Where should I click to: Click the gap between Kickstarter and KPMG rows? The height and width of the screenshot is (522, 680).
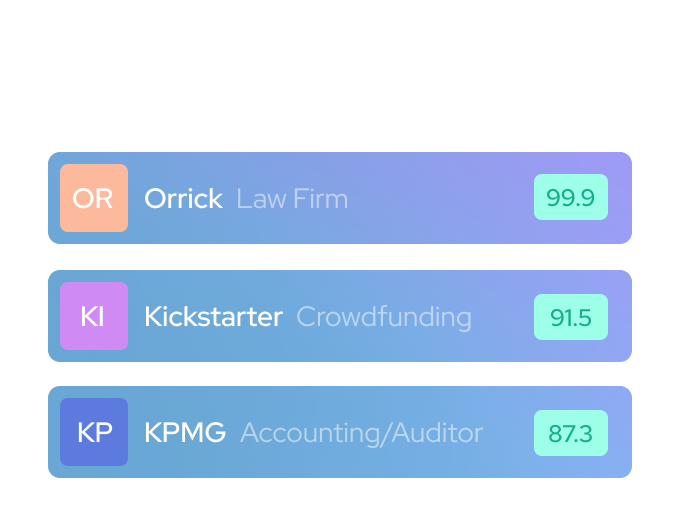(x=340, y=374)
